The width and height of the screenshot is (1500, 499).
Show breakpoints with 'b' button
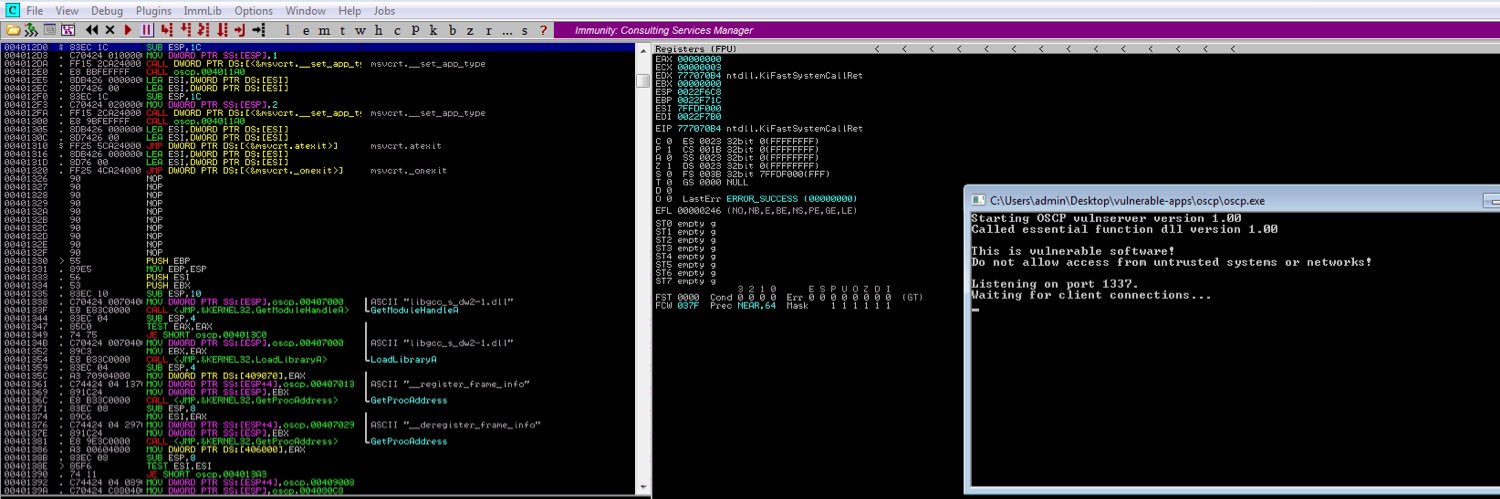(x=452, y=30)
